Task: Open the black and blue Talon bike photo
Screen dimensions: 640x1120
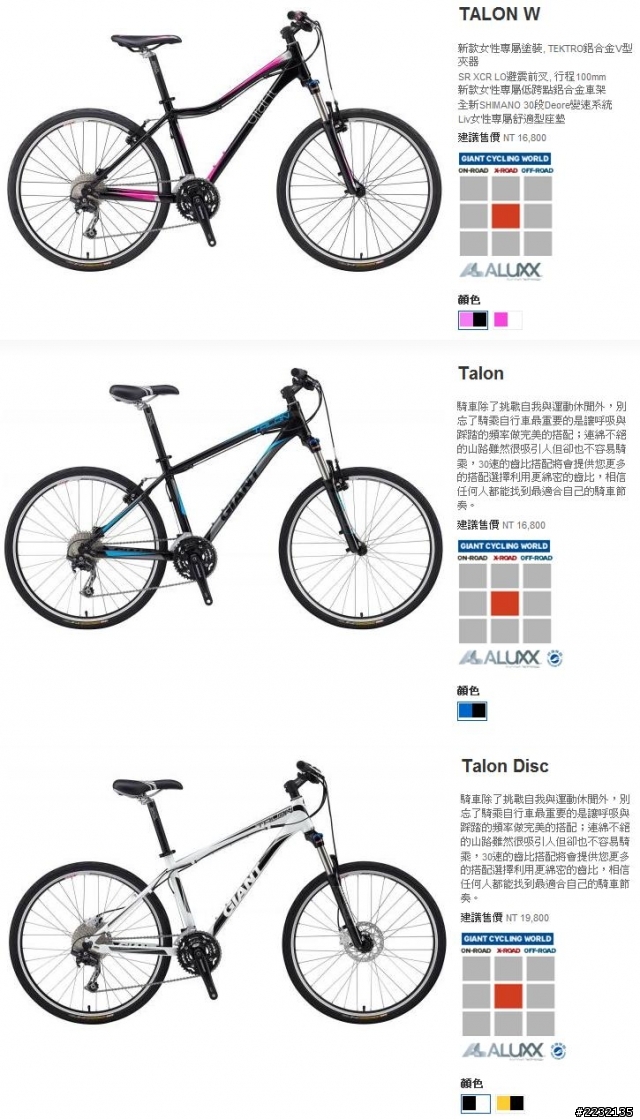Action: pos(224,499)
